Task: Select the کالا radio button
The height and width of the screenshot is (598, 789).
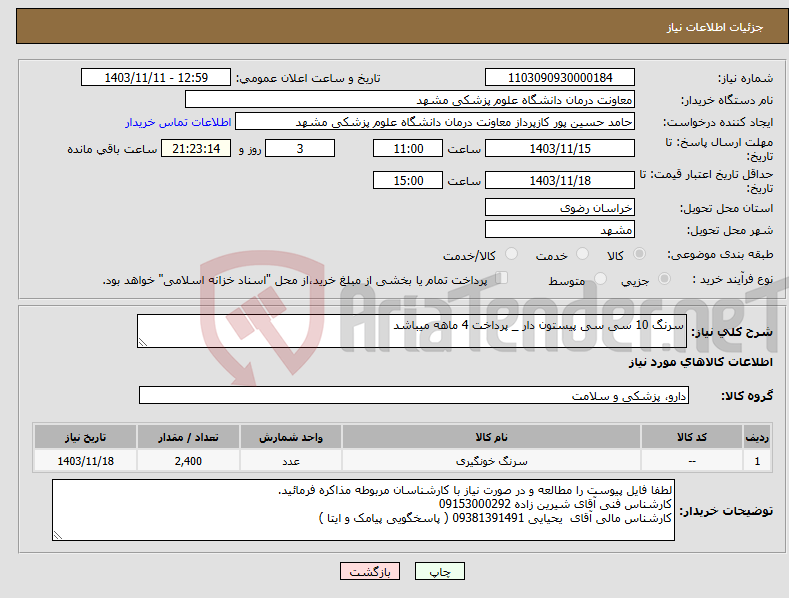Action: click(x=639, y=254)
